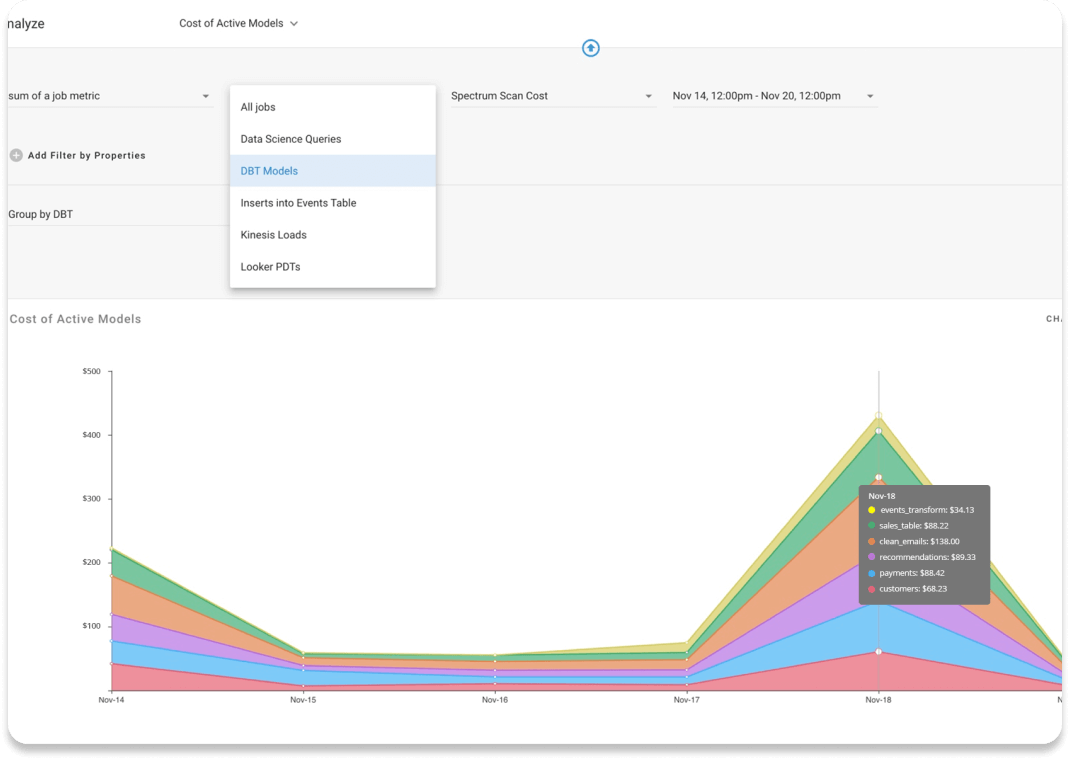Click the green sales_table legend dot
This screenshot has width=1070, height=760.
(x=872, y=525)
